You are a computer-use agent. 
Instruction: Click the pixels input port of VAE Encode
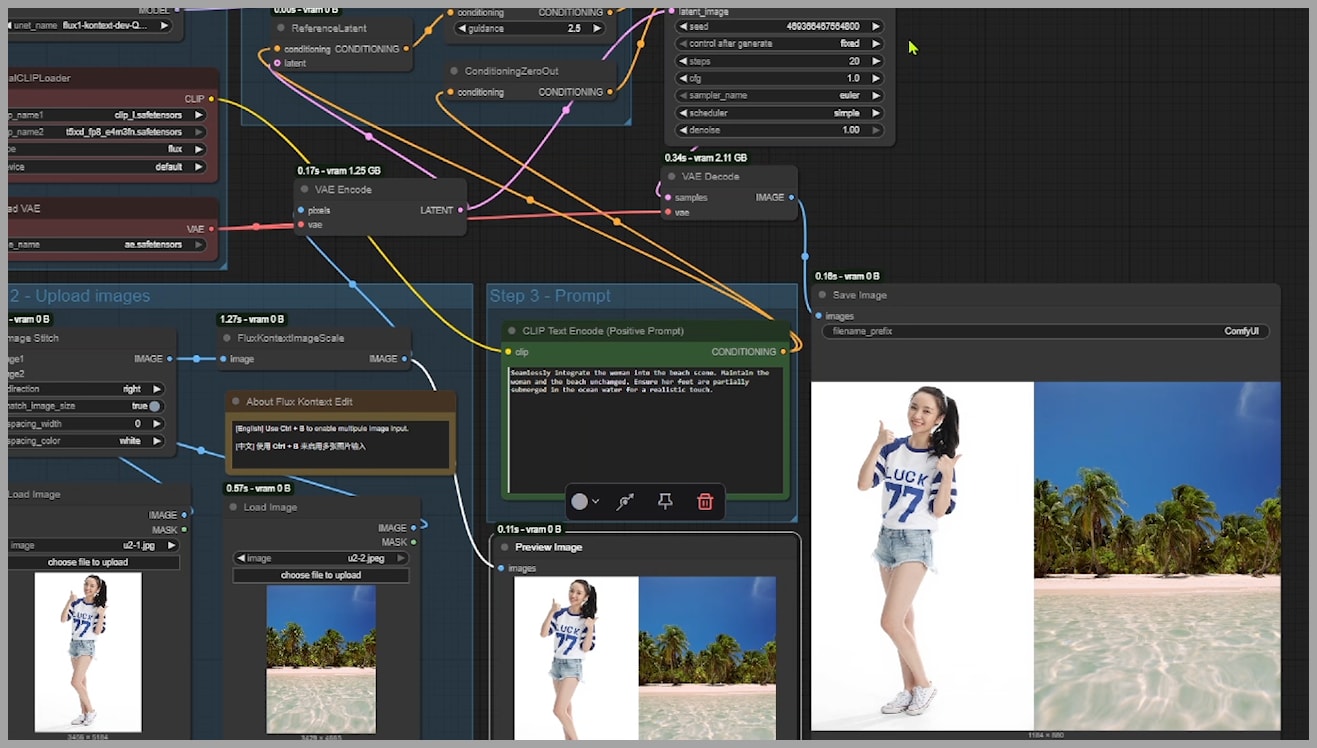(x=300, y=210)
